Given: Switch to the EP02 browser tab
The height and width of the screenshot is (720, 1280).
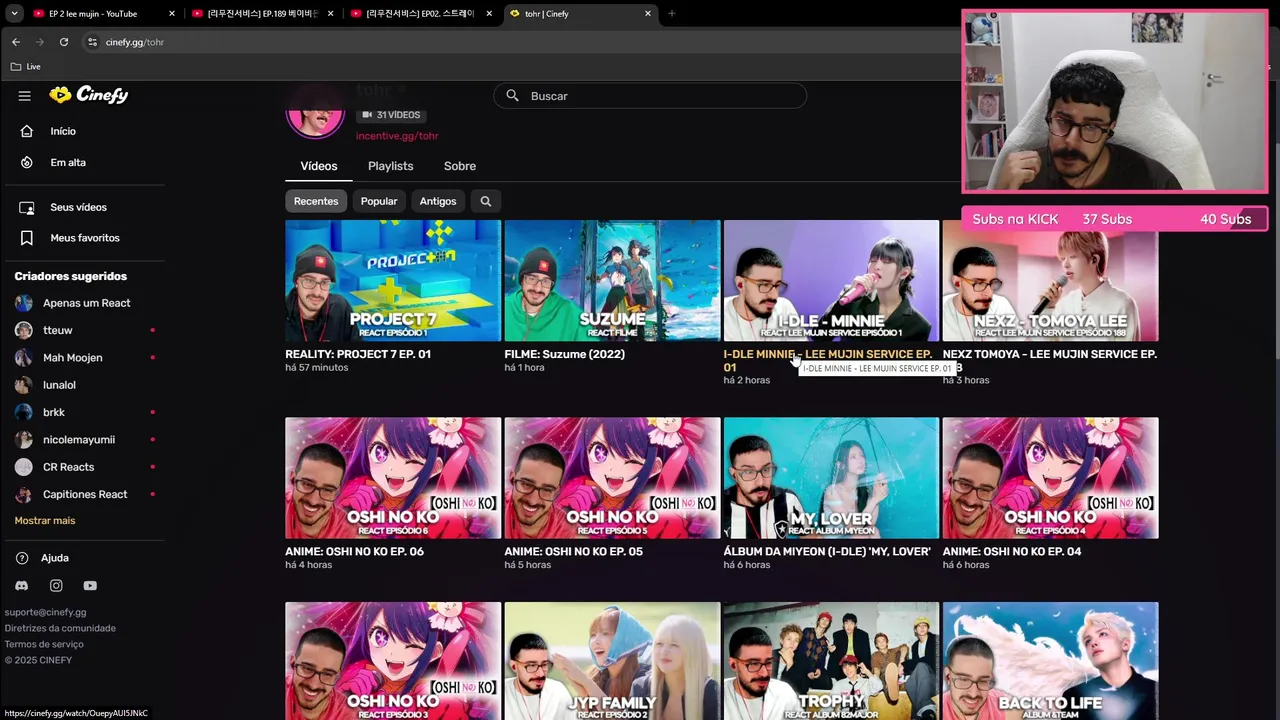Looking at the screenshot, I should click(420, 14).
